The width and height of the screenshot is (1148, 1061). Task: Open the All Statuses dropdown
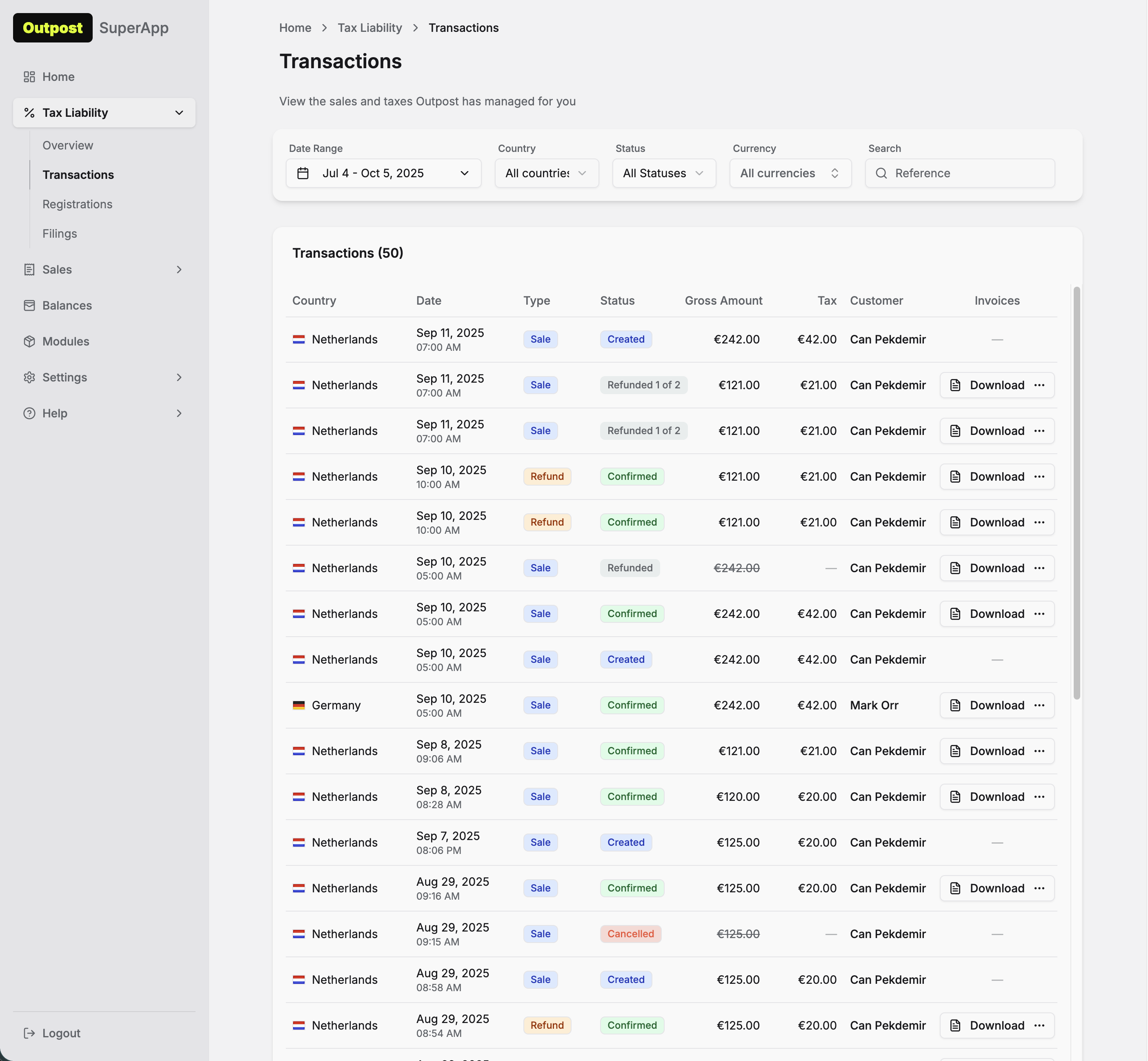663,174
